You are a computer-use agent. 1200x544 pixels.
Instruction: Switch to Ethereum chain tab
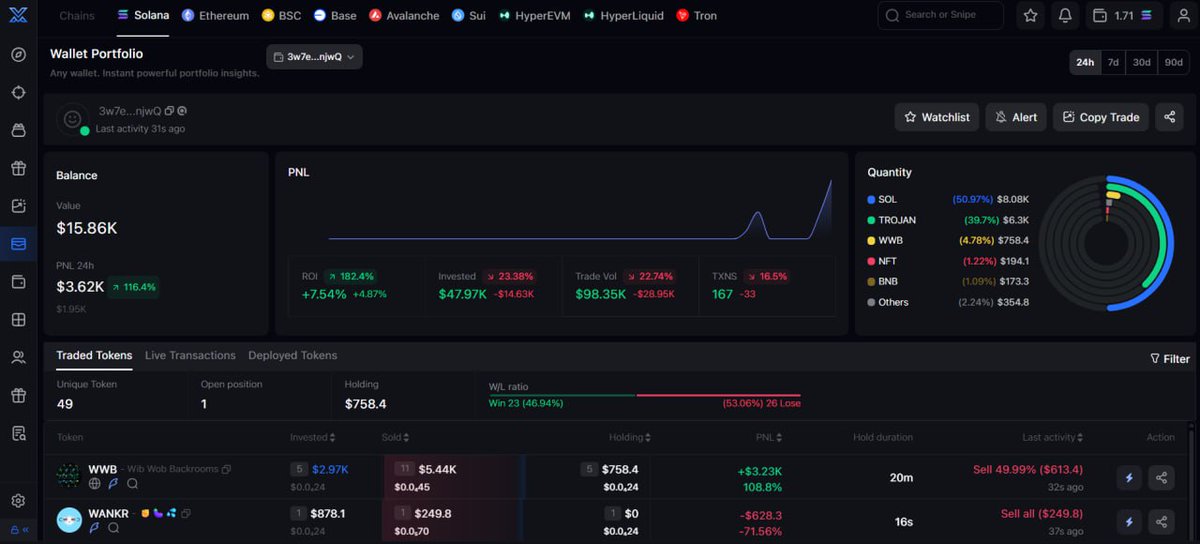tap(215, 16)
